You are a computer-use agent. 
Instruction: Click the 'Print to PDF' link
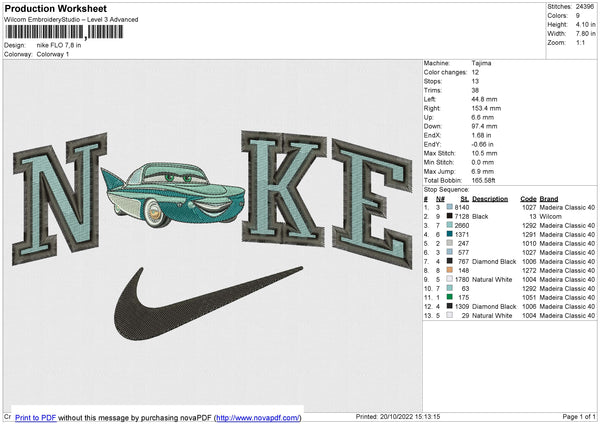tap(36, 417)
